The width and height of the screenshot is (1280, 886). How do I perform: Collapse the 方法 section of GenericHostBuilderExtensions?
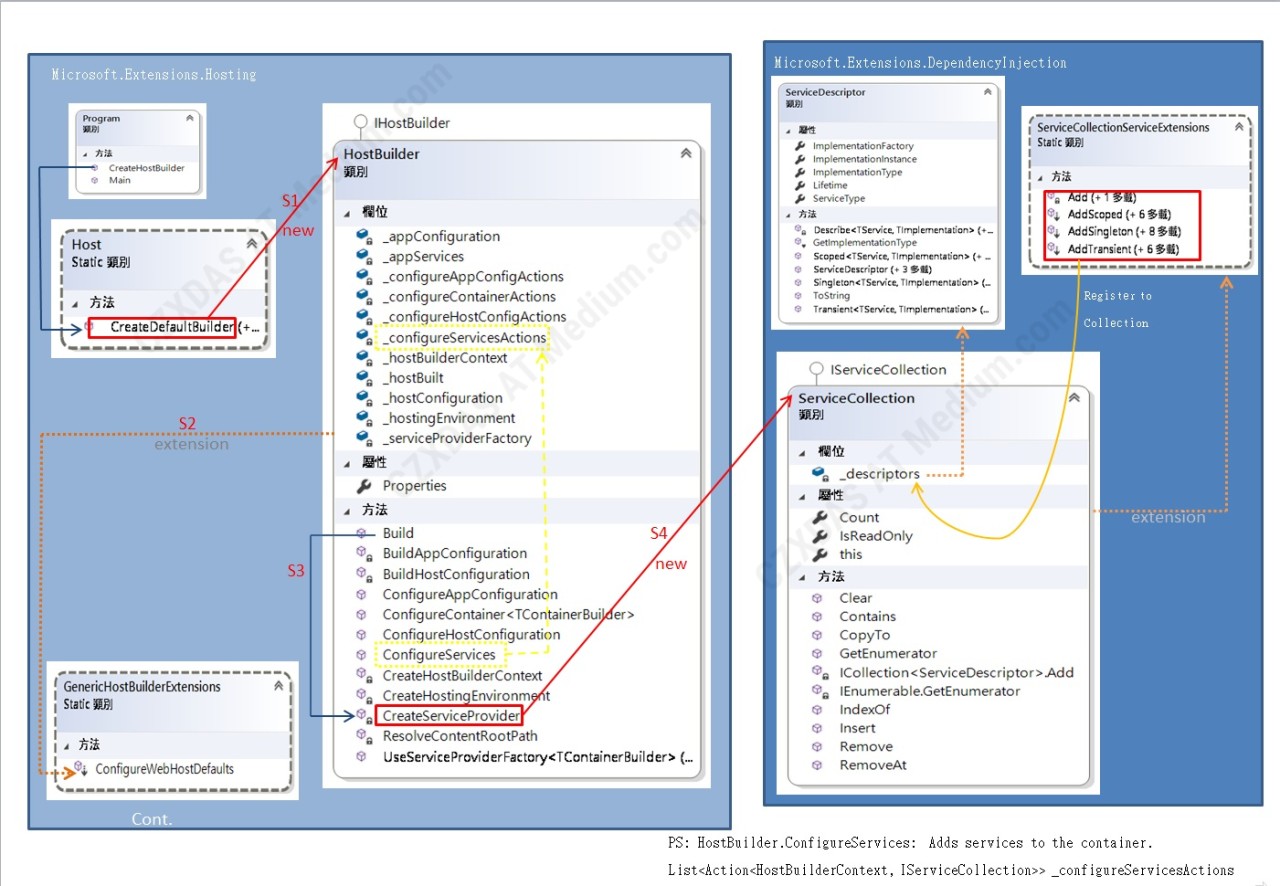[67, 745]
